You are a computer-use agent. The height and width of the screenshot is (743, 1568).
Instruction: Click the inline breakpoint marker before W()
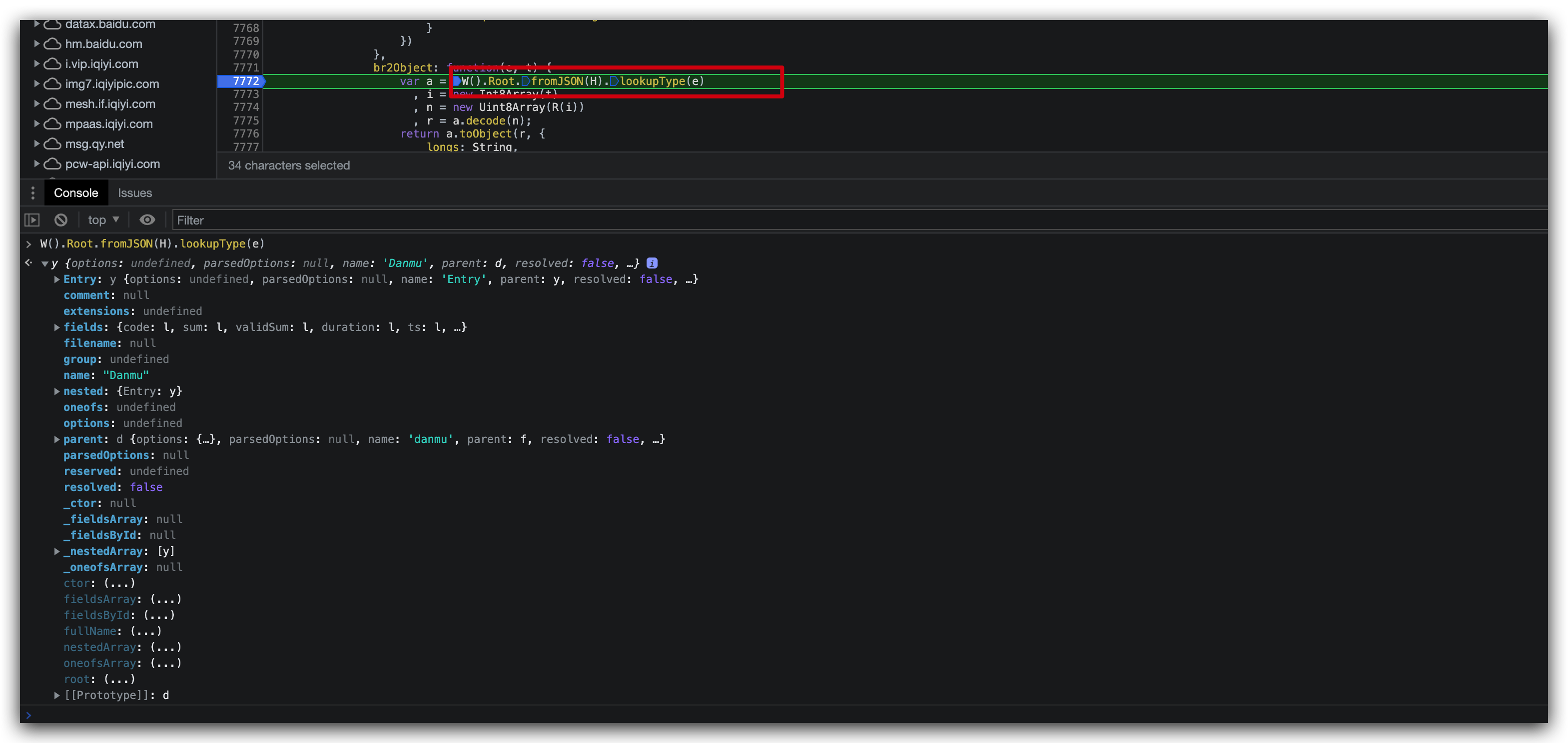click(x=457, y=81)
